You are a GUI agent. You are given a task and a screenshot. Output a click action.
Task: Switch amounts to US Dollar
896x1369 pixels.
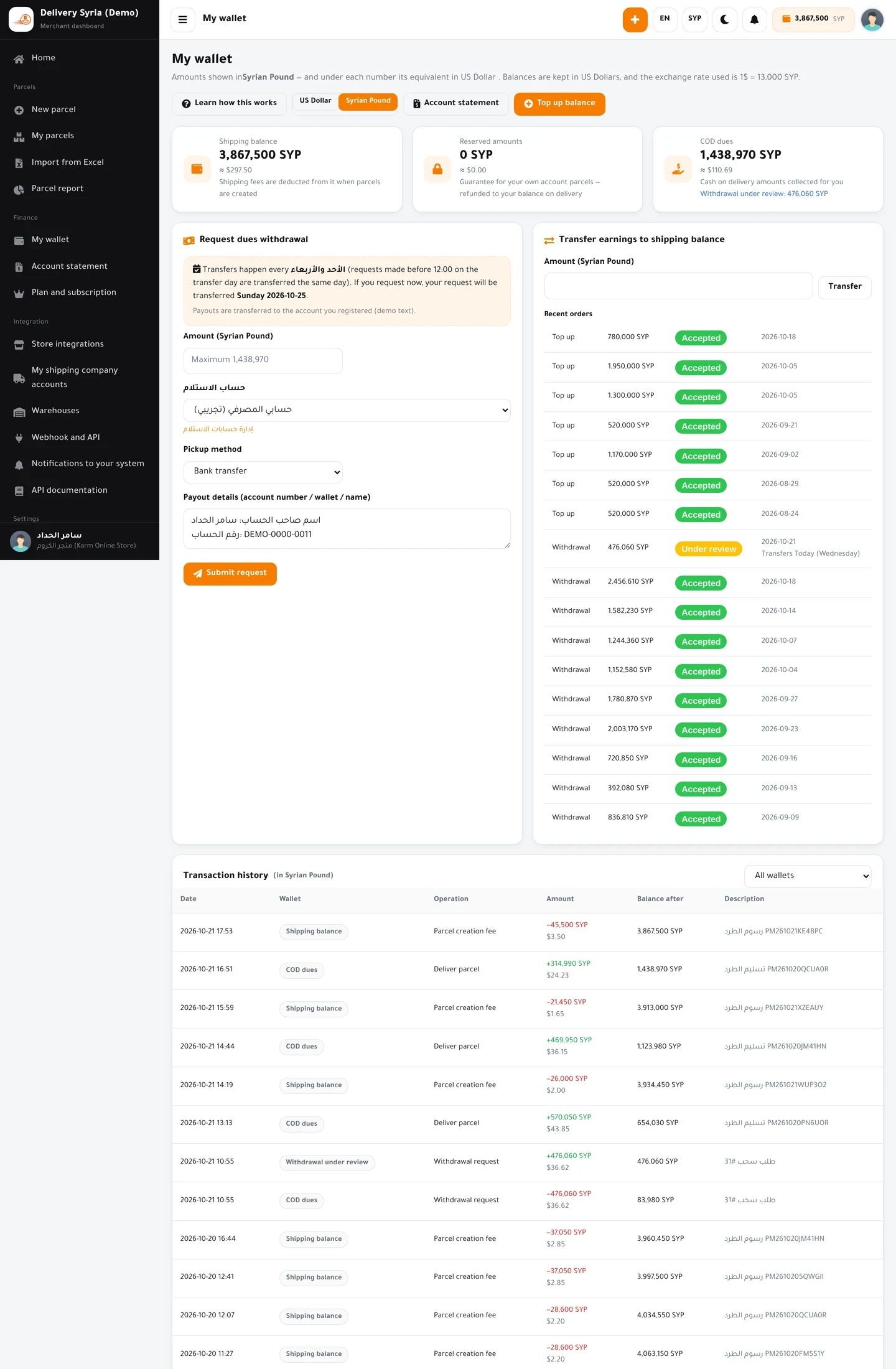(315, 101)
